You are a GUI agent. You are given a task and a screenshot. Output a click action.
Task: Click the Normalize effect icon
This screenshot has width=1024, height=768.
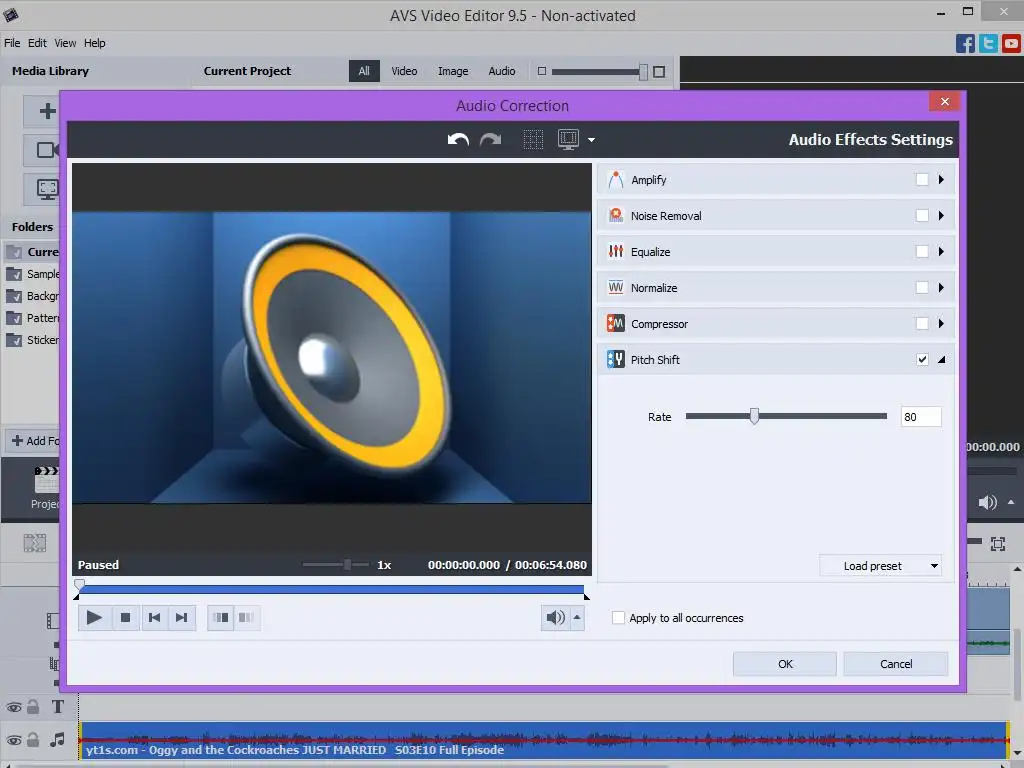click(x=615, y=287)
